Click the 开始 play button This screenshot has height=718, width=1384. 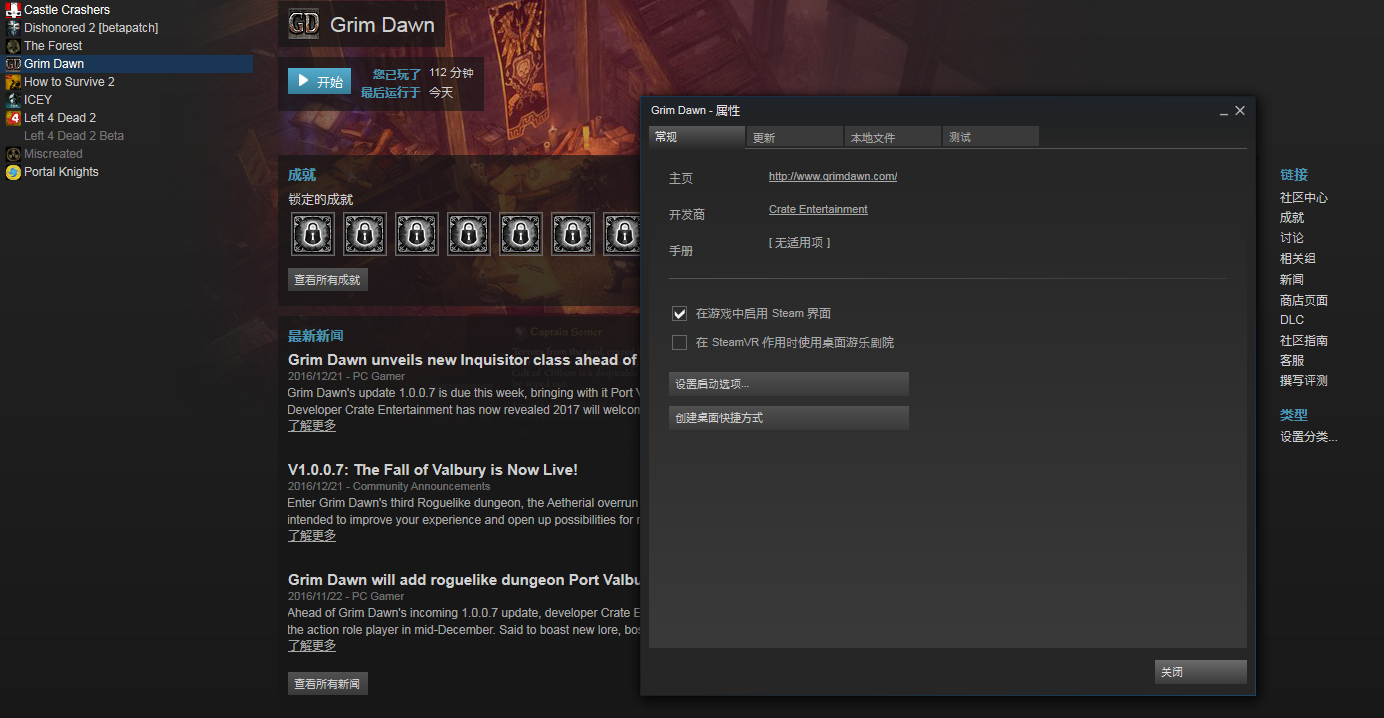point(319,82)
